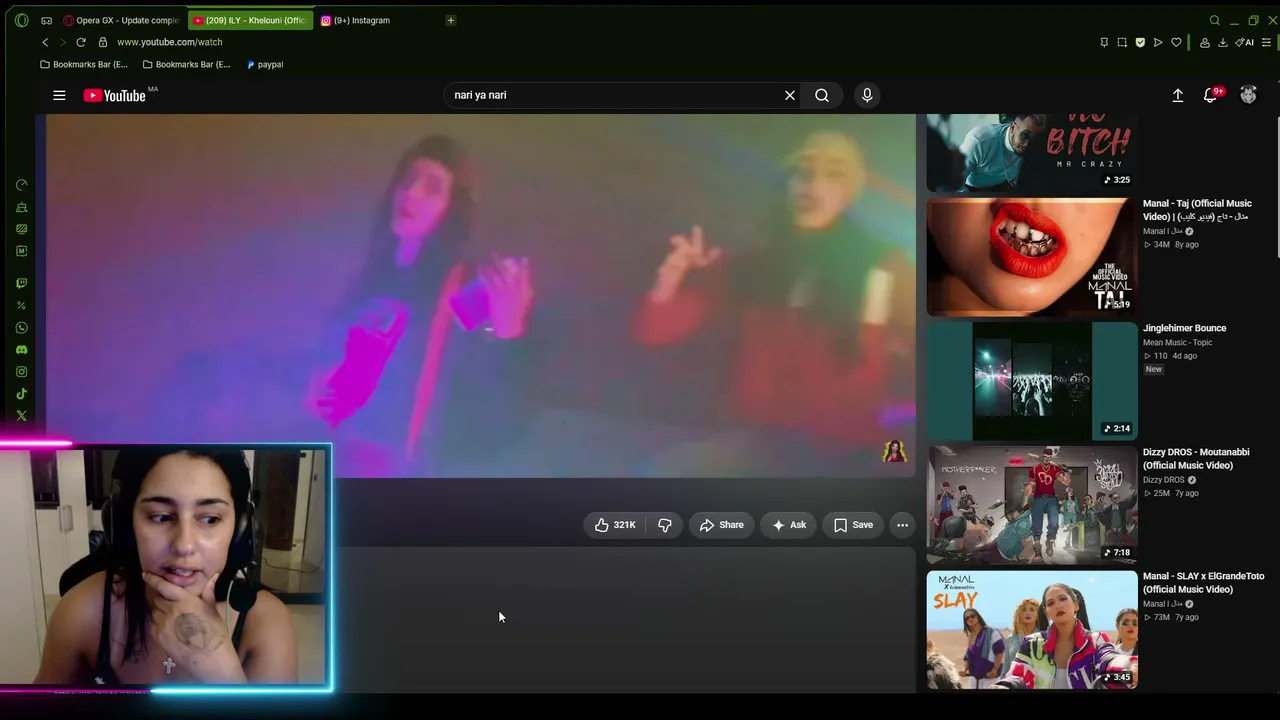Ask about the video with the Ask button
Viewport: 1280px width, 720px height.
pos(789,525)
